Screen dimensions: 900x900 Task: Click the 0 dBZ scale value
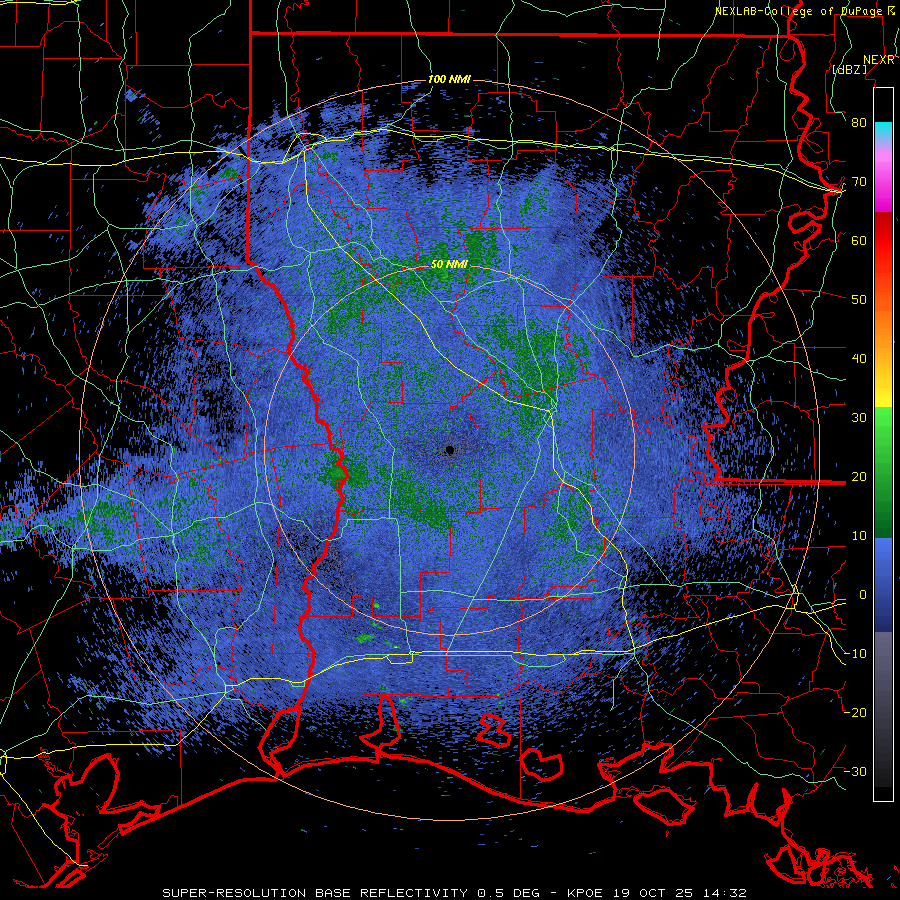click(x=862, y=595)
